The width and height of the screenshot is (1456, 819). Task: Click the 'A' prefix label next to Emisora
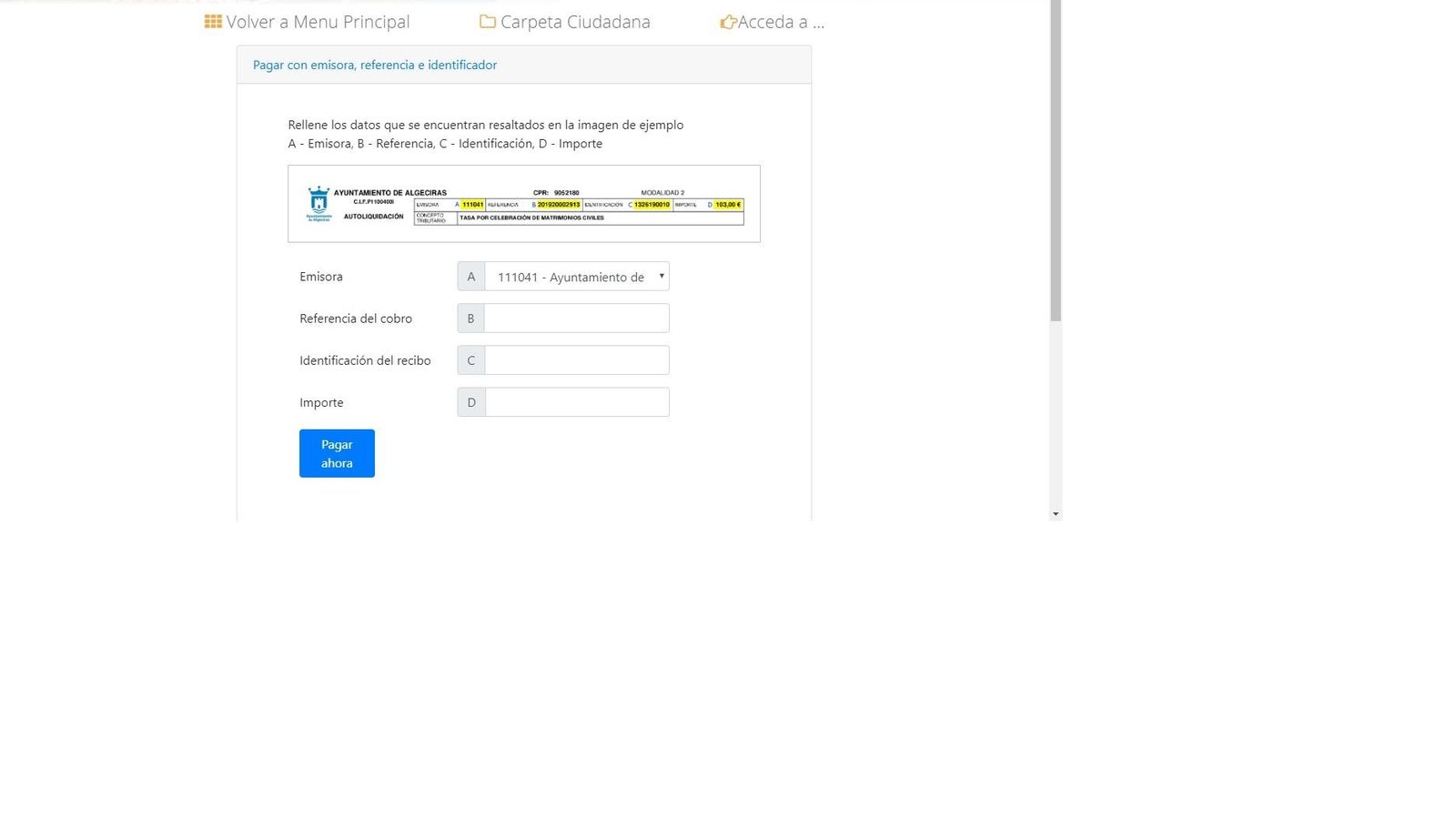tap(470, 277)
